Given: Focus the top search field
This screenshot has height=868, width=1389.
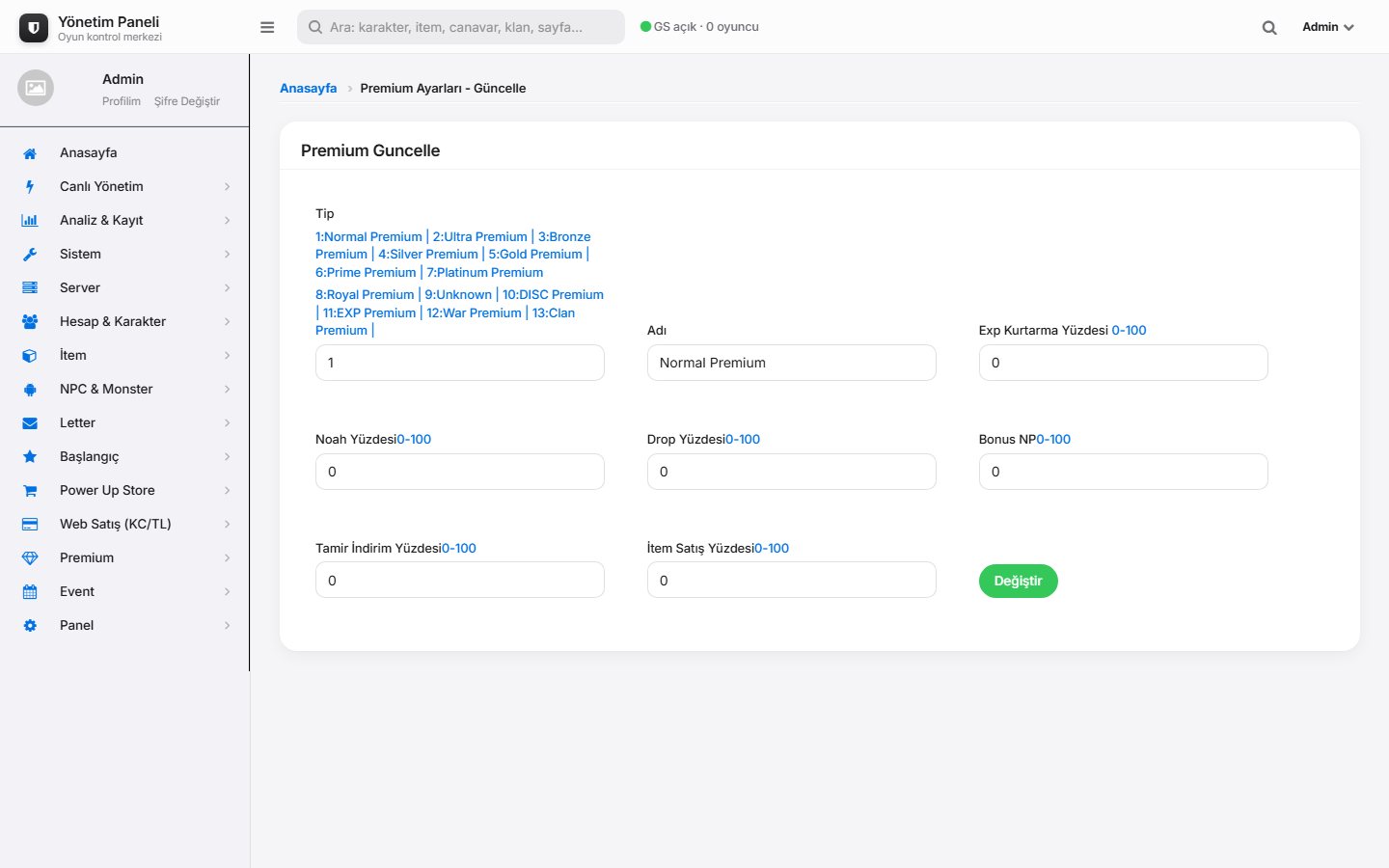Looking at the screenshot, I should click(x=461, y=27).
